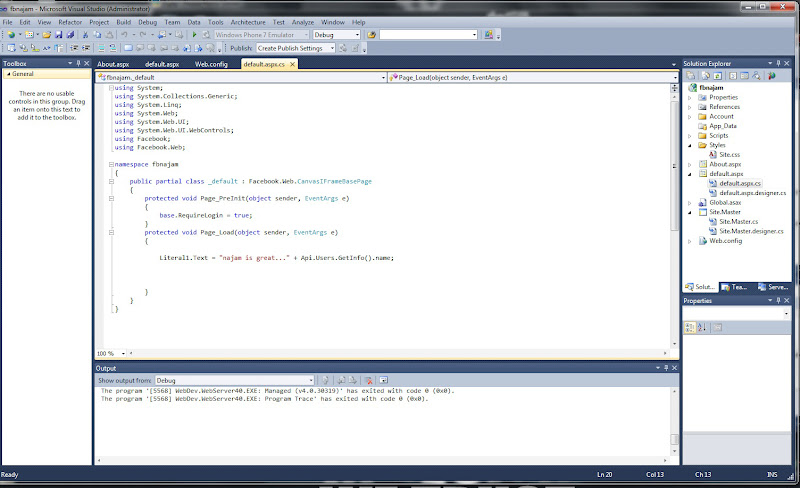Click Categorized view icon in Properties panel
This screenshot has height=488, width=800.
[690, 327]
